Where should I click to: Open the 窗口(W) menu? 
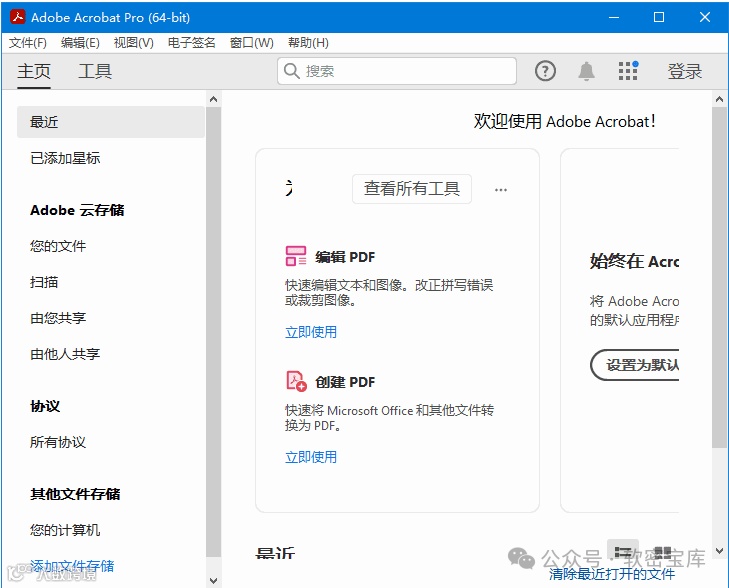tap(252, 43)
